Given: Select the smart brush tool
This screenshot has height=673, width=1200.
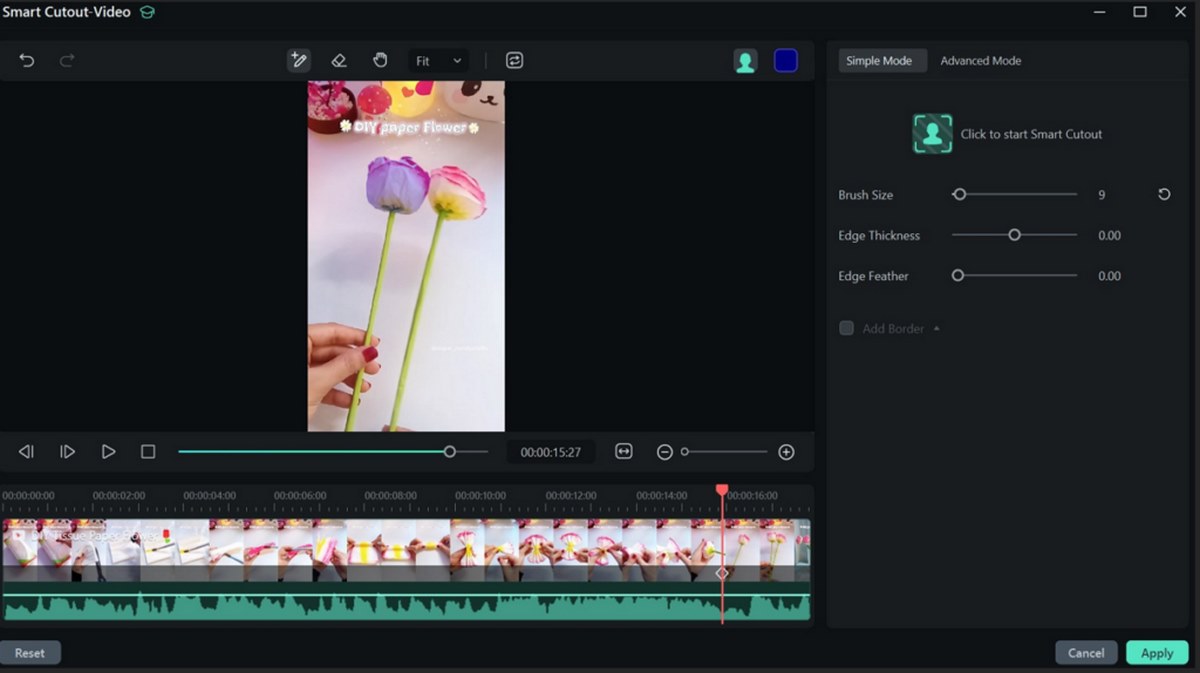Looking at the screenshot, I should 298,61.
